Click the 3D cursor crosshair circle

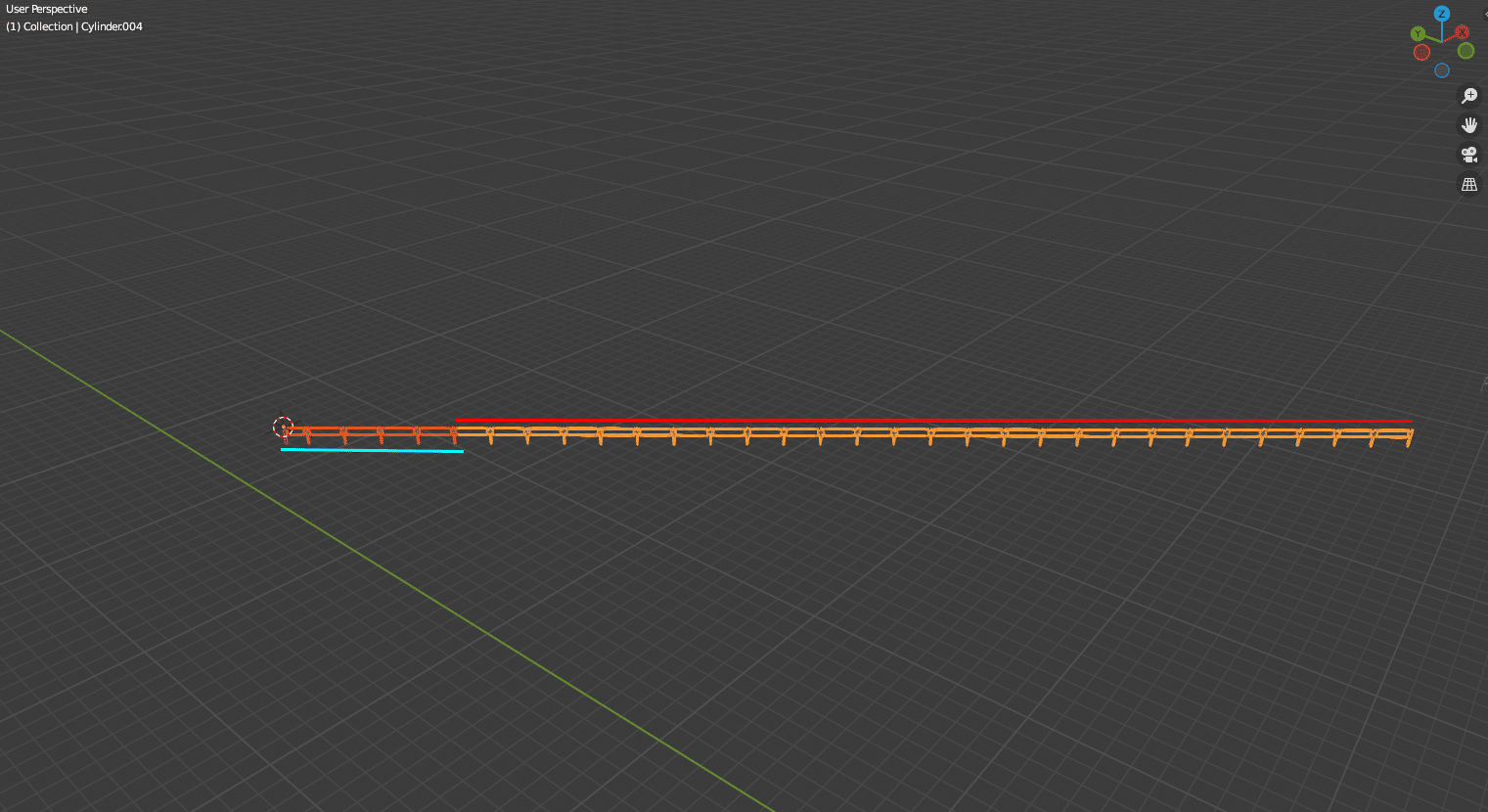click(x=283, y=427)
